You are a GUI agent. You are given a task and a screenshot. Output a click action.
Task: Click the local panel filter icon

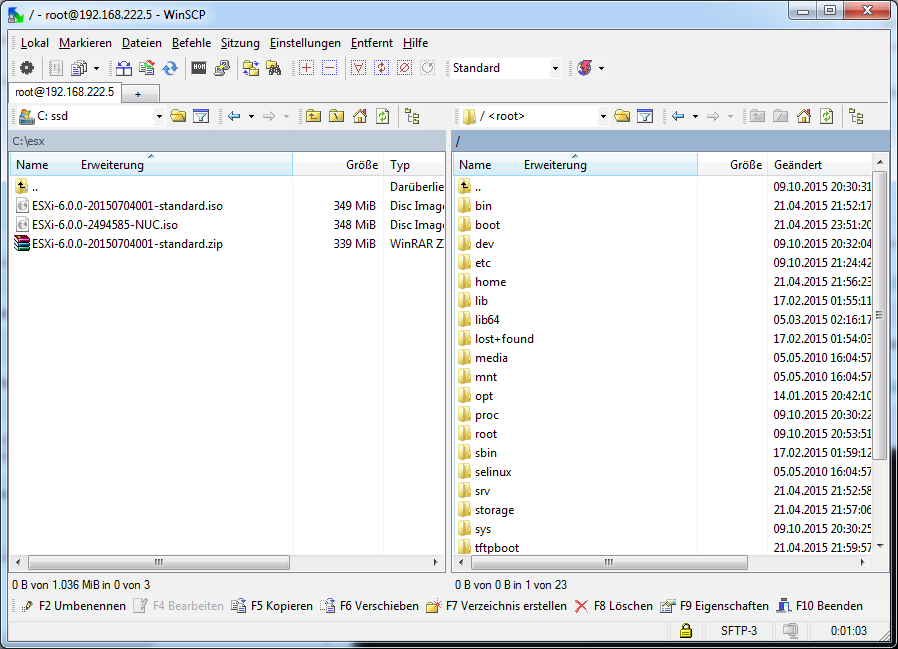click(x=201, y=116)
